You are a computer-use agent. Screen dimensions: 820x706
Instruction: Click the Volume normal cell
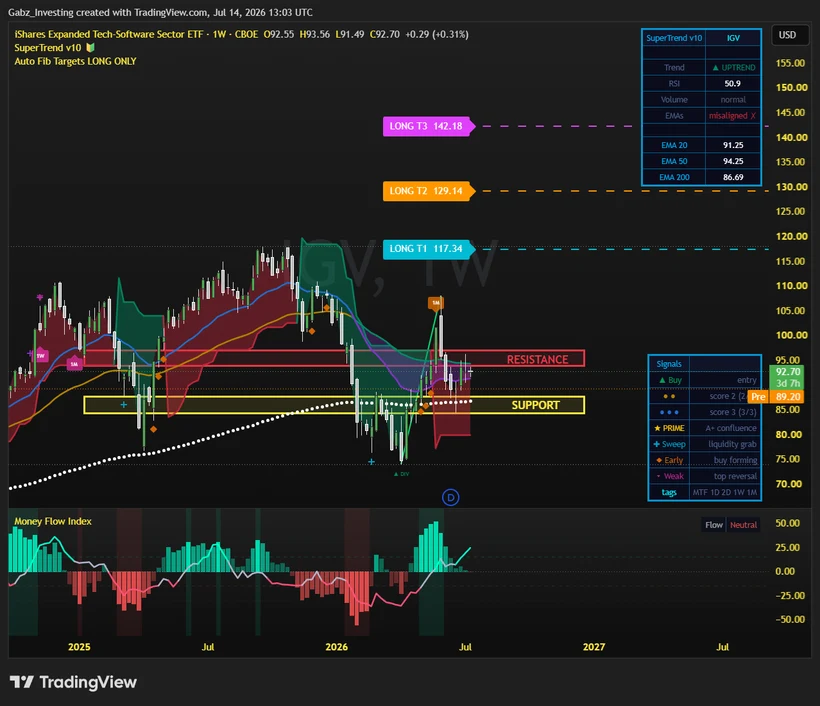pos(733,99)
